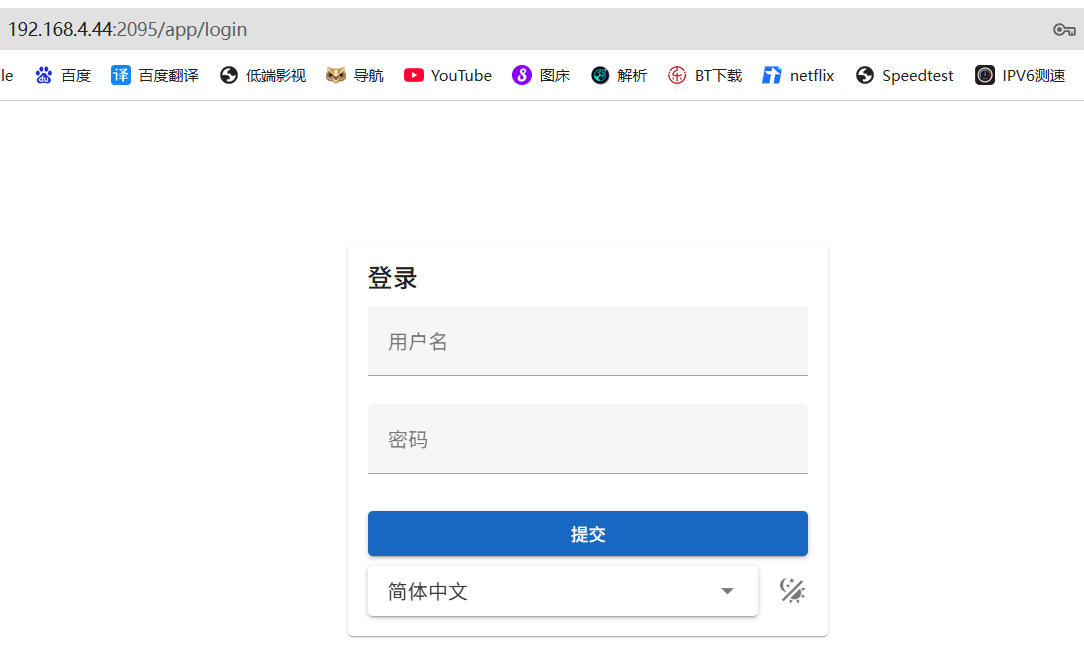The height and width of the screenshot is (655, 1084).
Task: Open the 低端影视 bookmark
Action: click(263, 76)
